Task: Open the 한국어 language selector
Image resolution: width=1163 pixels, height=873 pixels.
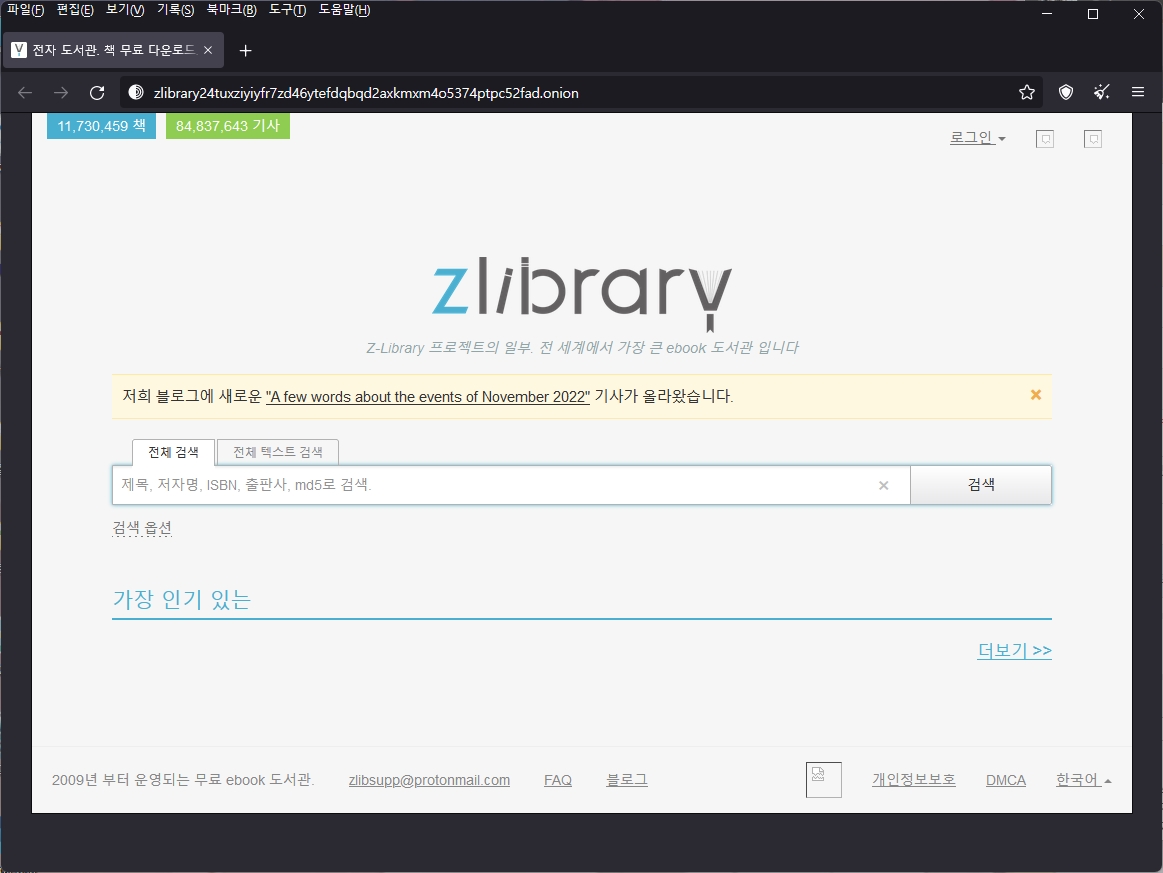Action: 1083,780
